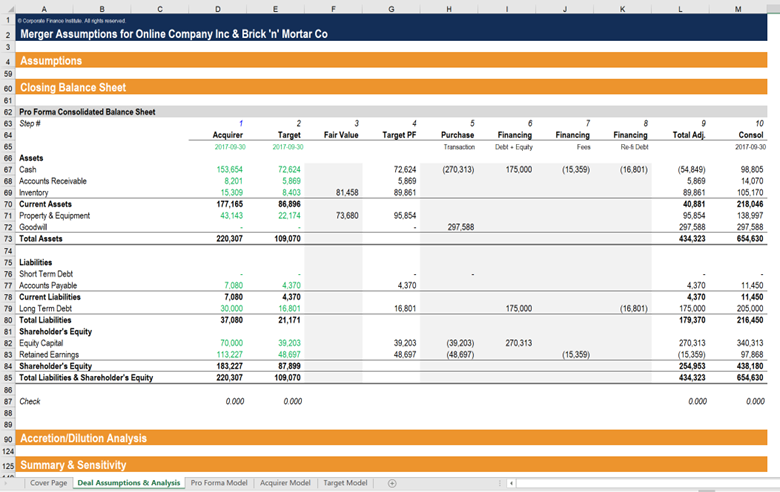Viewport: 780px width, 492px height.
Task: Select Total Adj. Current Assets value 40,881
Action: [x=694, y=204]
